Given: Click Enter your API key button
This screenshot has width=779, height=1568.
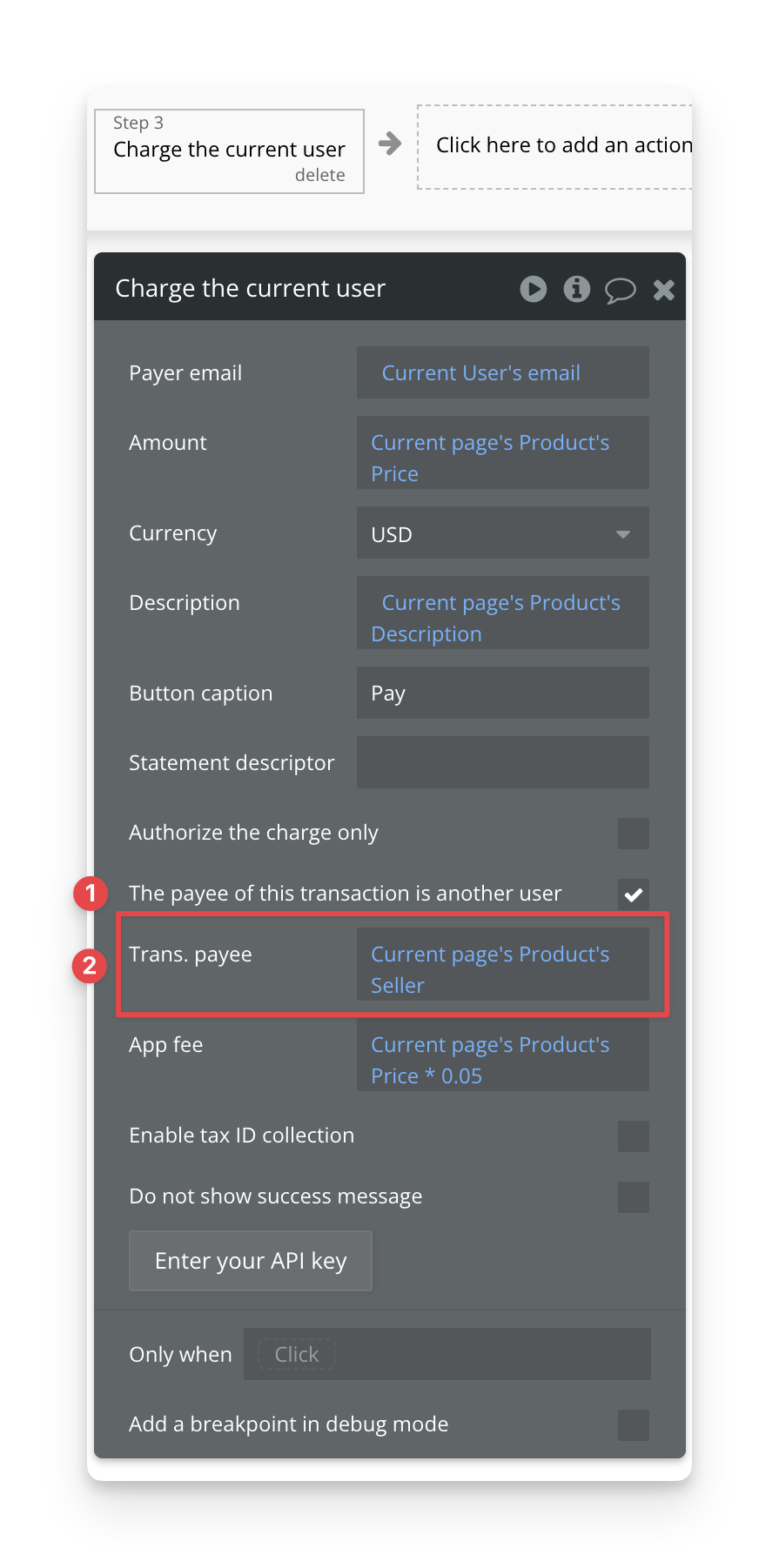Looking at the screenshot, I should point(251,1261).
